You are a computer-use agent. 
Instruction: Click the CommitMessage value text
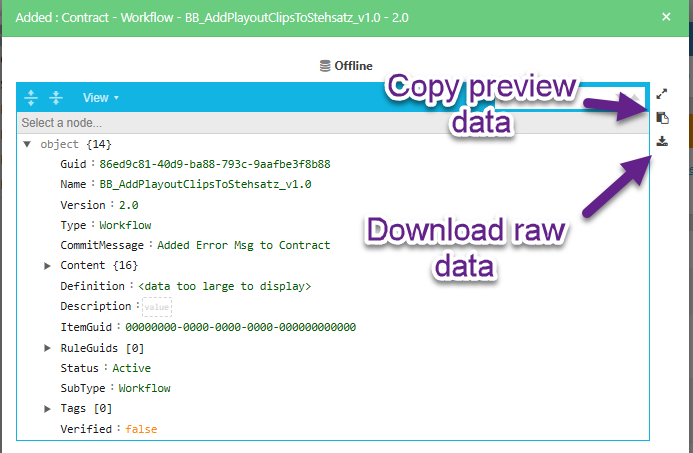[244, 245]
